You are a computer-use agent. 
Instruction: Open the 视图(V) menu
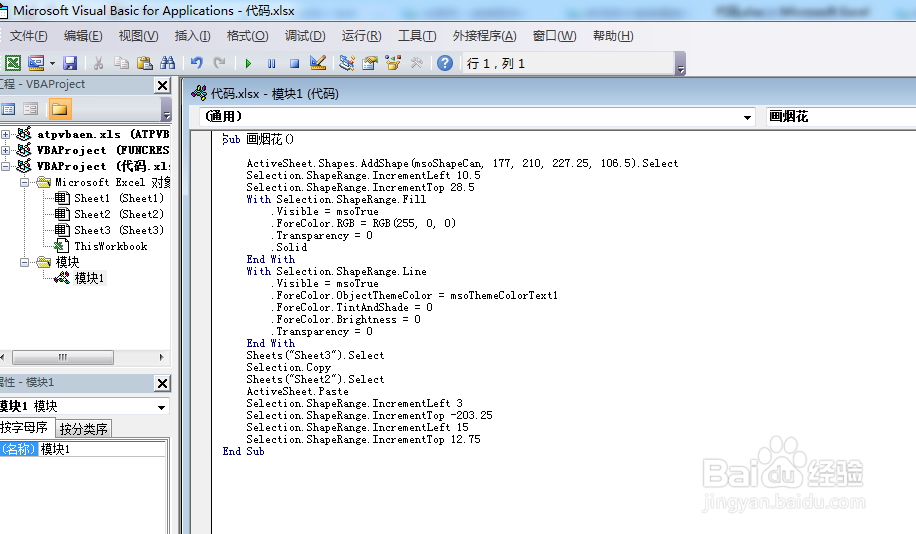tap(138, 36)
